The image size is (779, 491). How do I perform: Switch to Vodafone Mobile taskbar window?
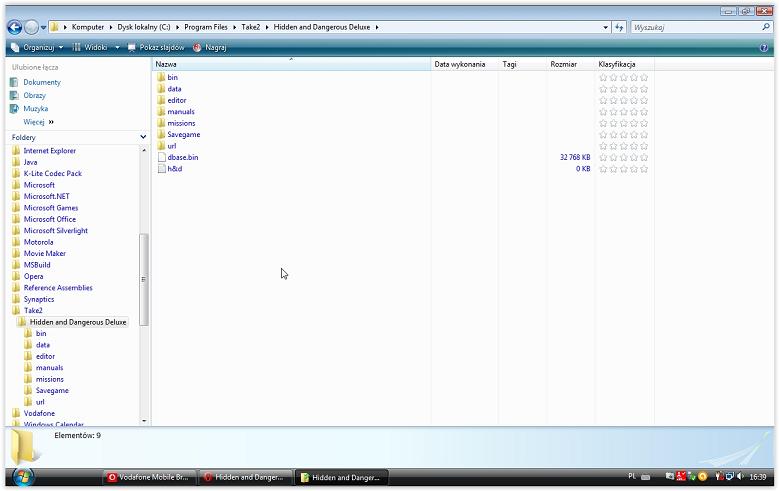(149, 478)
